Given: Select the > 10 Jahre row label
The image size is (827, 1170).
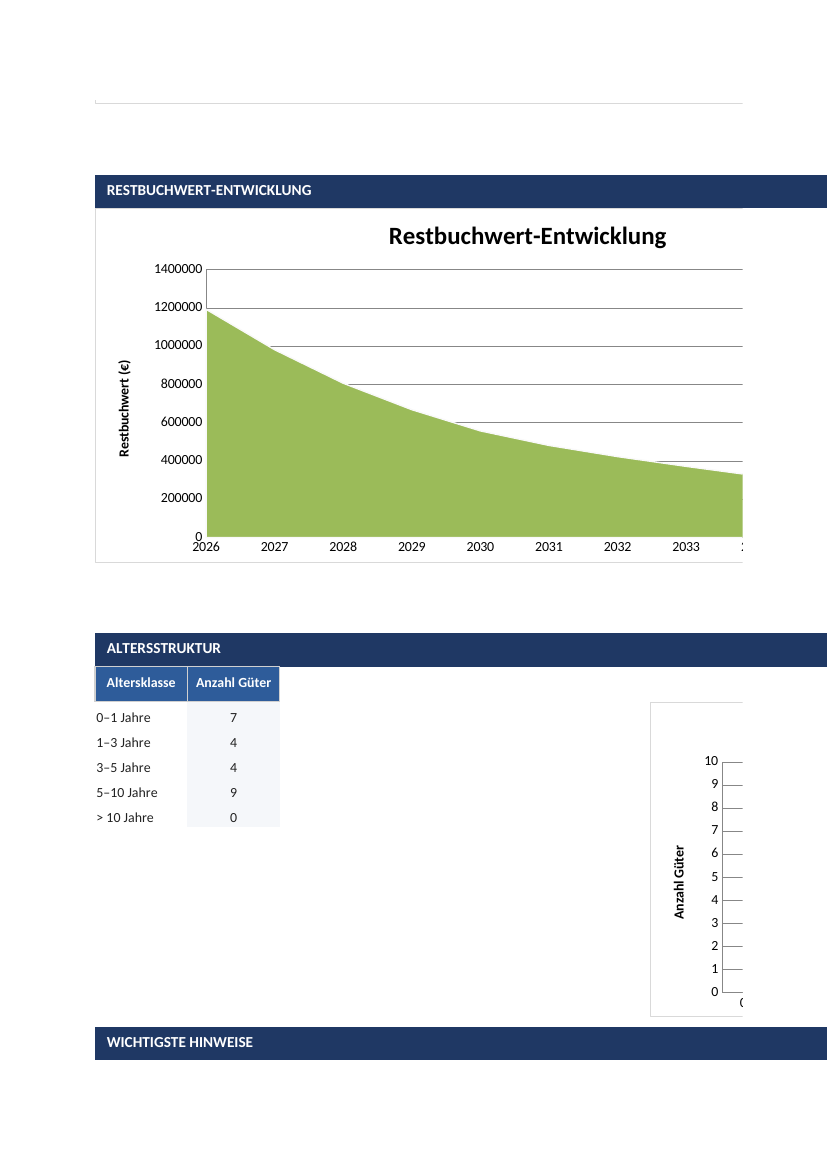Looking at the screenshot, I should pos(125,818).
